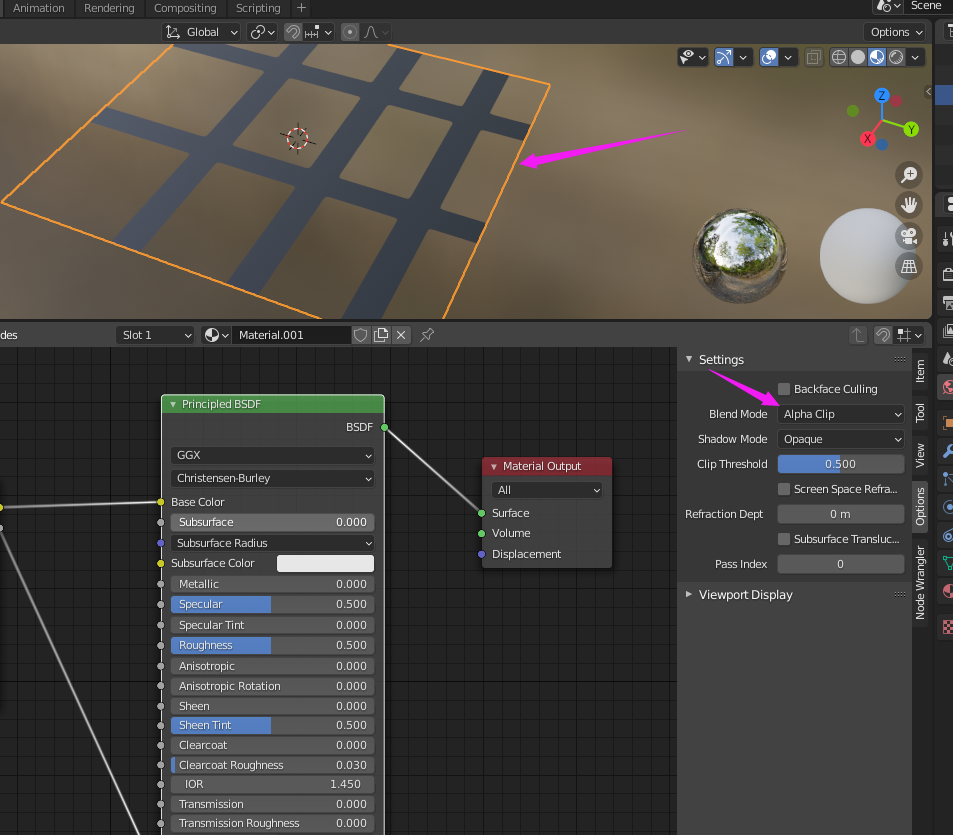Open the Christensen-Burley subsurface dropdown
This screenshot has width=953, height=835.
tap(272, 478)
